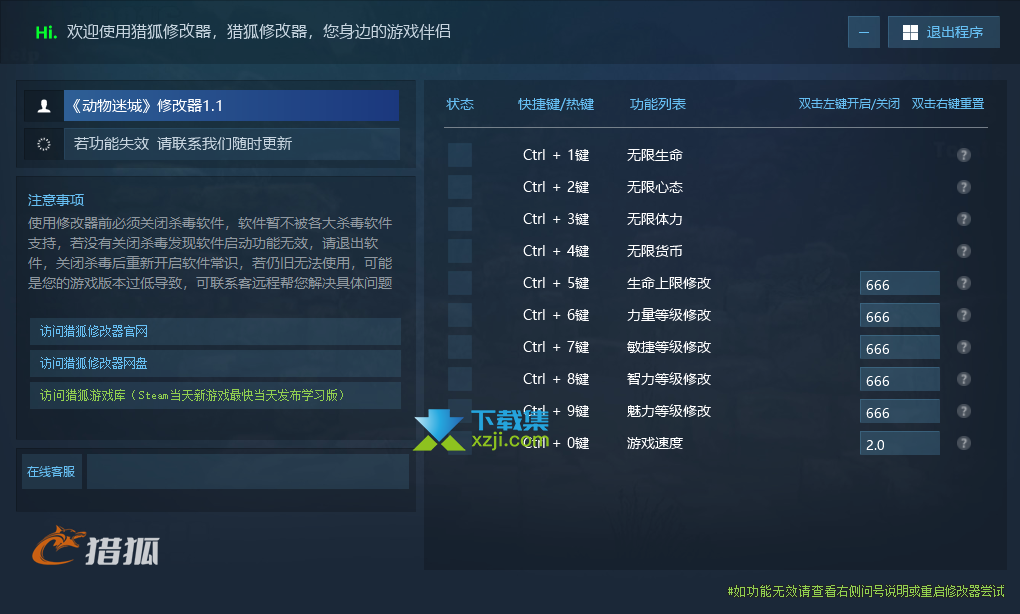The width and height of the screenshot is (1020, 614).
Task: Click the 敏捷等级修改 value field
Action: [x=900, y=347]
